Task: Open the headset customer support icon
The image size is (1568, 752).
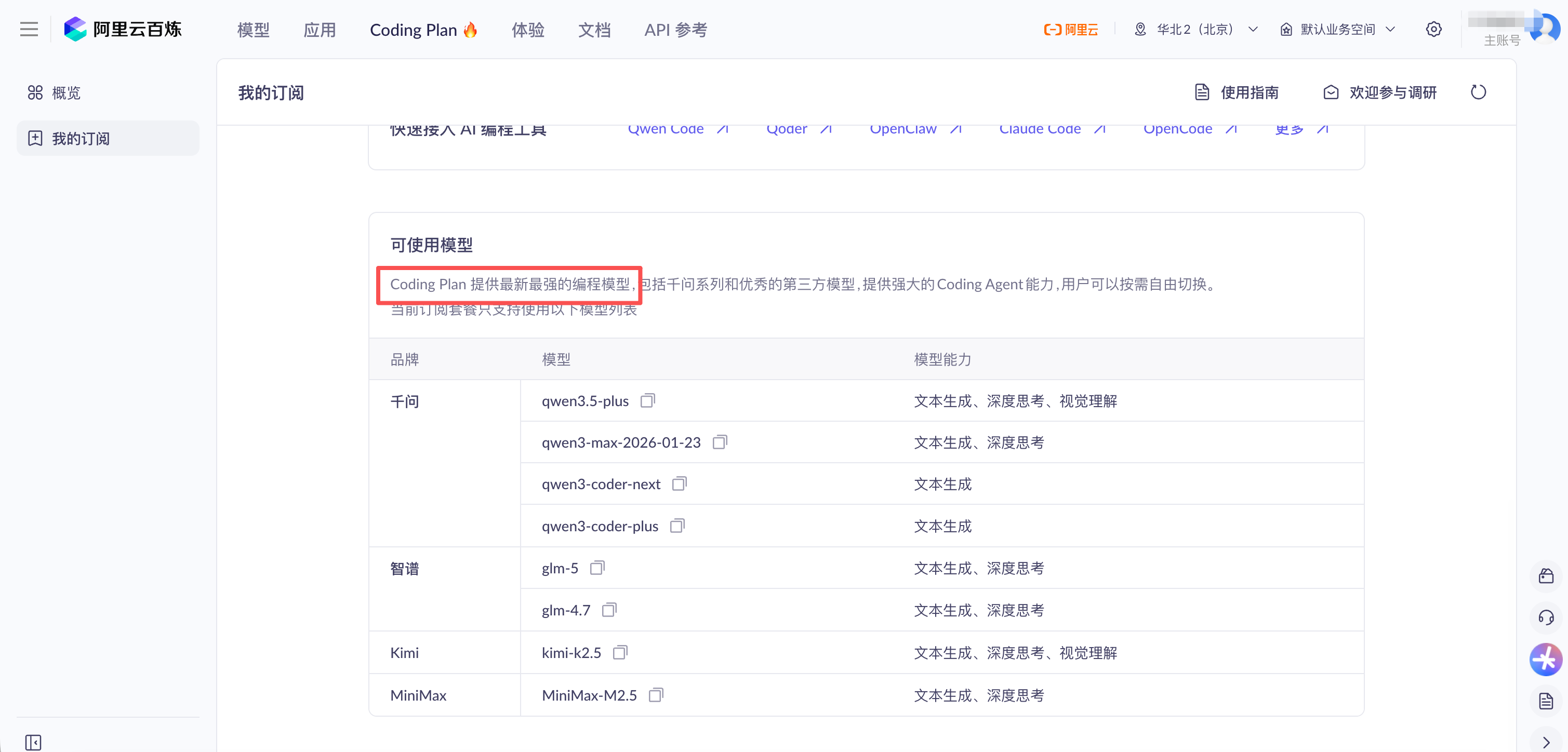Action: click(1546, 617)
